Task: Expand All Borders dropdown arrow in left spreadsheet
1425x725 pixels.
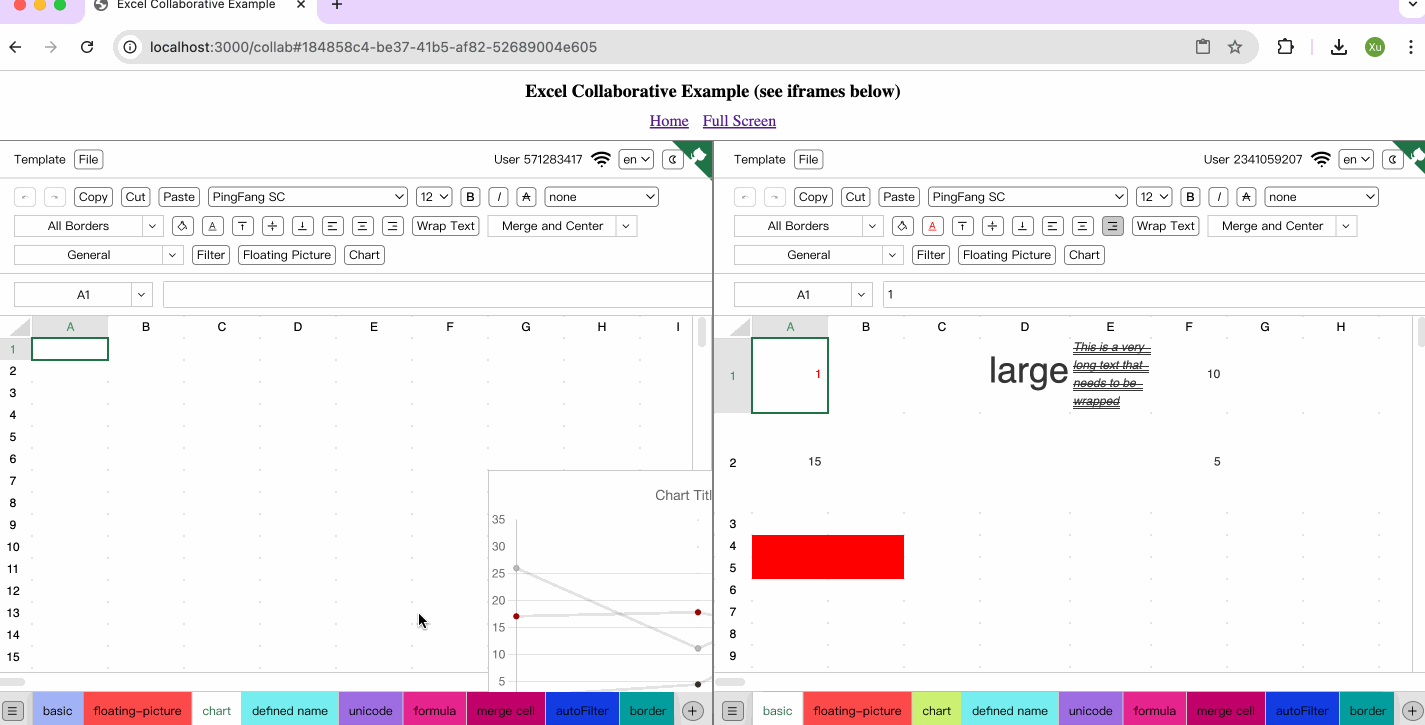Action: click(x=153, y=226)
